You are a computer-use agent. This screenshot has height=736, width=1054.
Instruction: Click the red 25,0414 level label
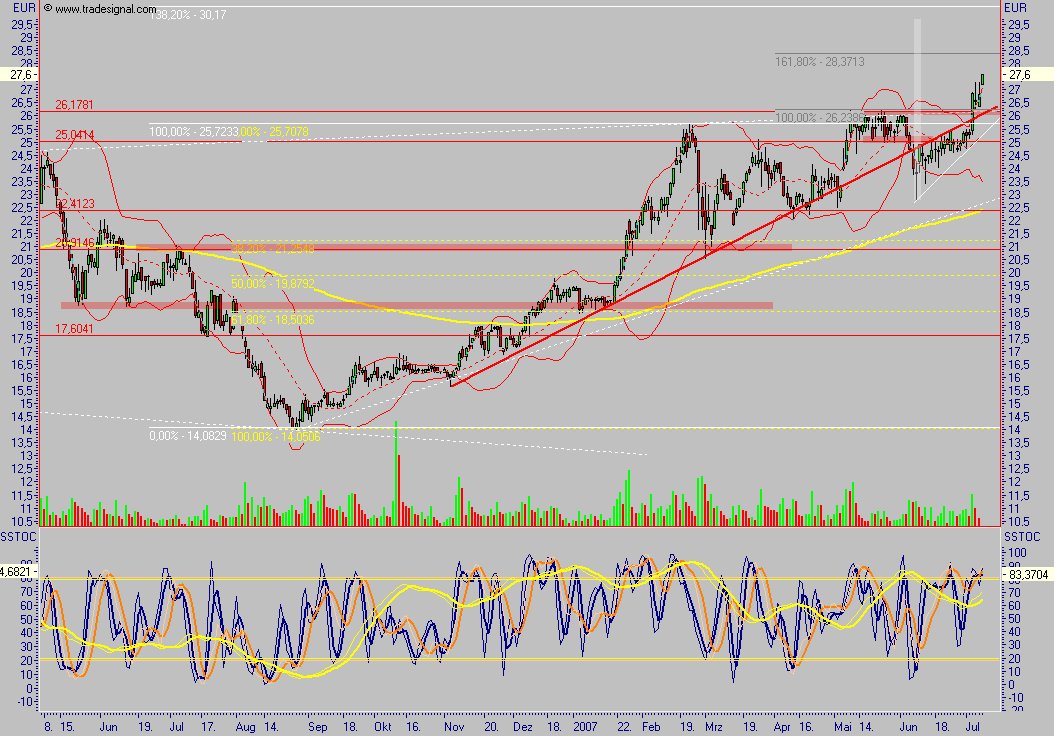74,135
